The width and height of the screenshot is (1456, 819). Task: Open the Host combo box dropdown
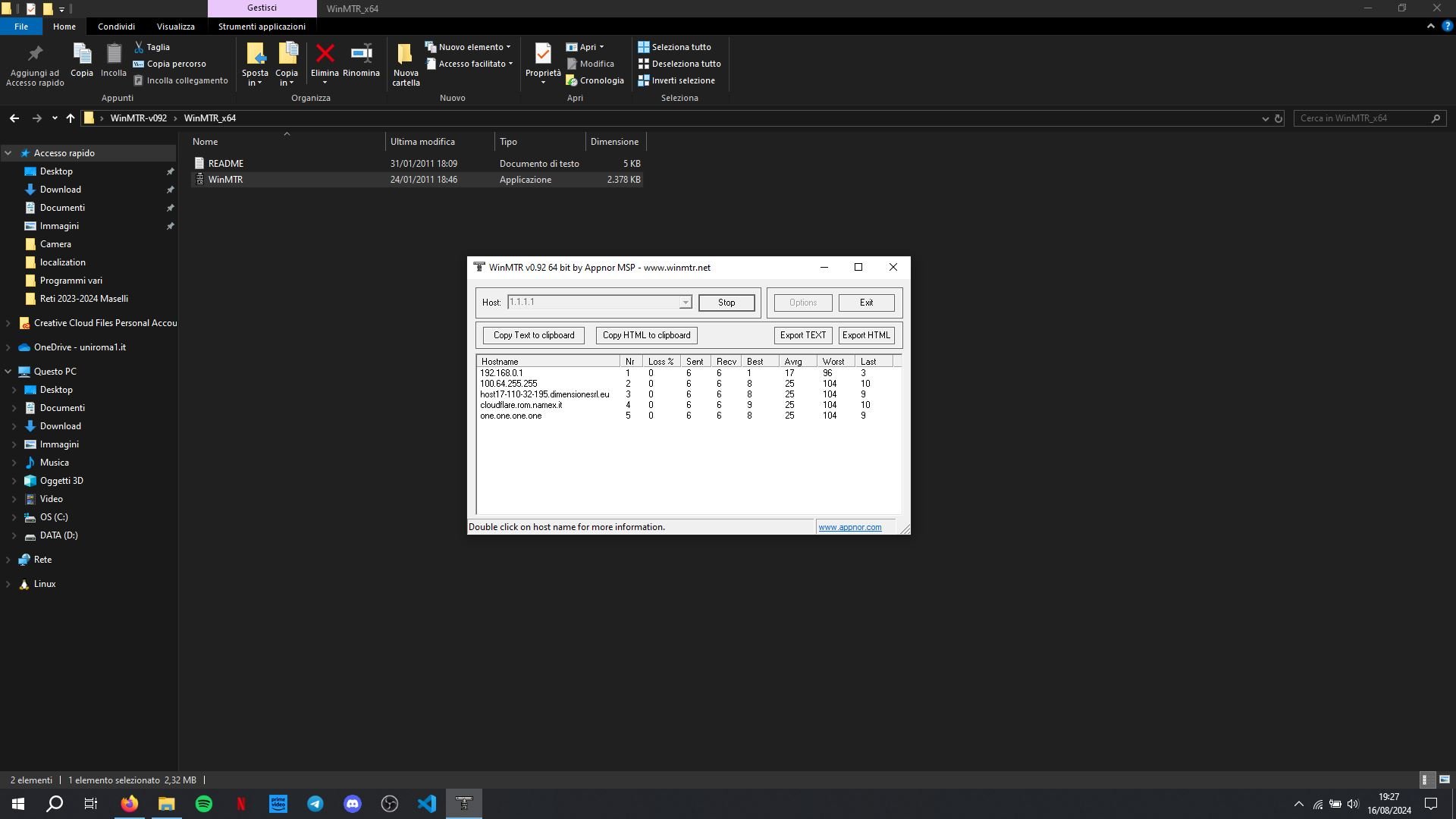click(685, 303)
